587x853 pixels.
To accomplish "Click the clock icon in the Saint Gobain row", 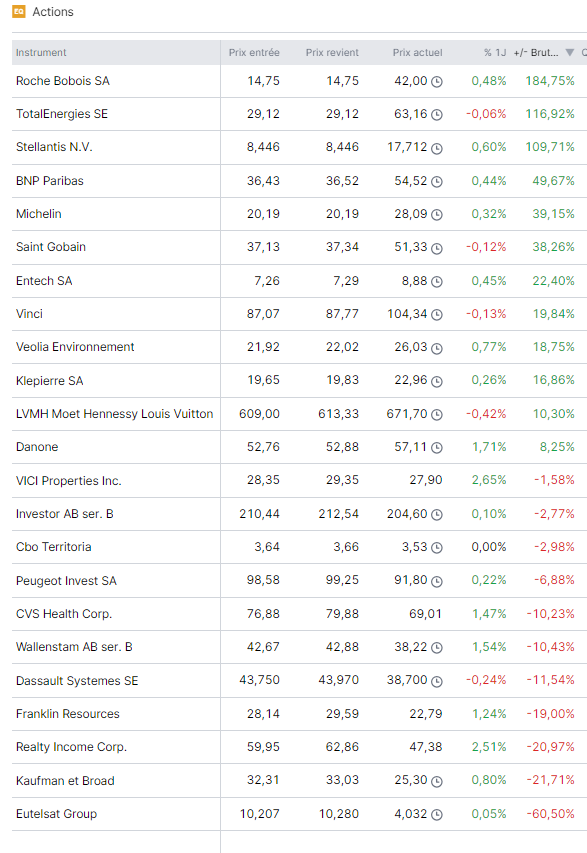I will coord(436,248).
